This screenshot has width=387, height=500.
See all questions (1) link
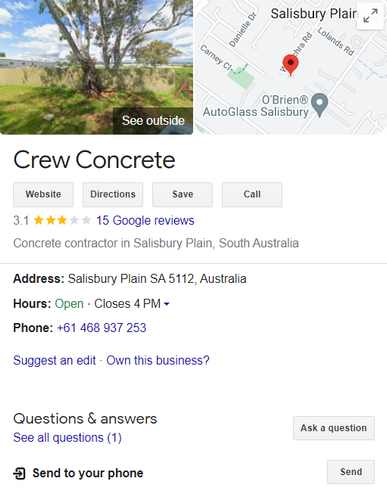67,438
